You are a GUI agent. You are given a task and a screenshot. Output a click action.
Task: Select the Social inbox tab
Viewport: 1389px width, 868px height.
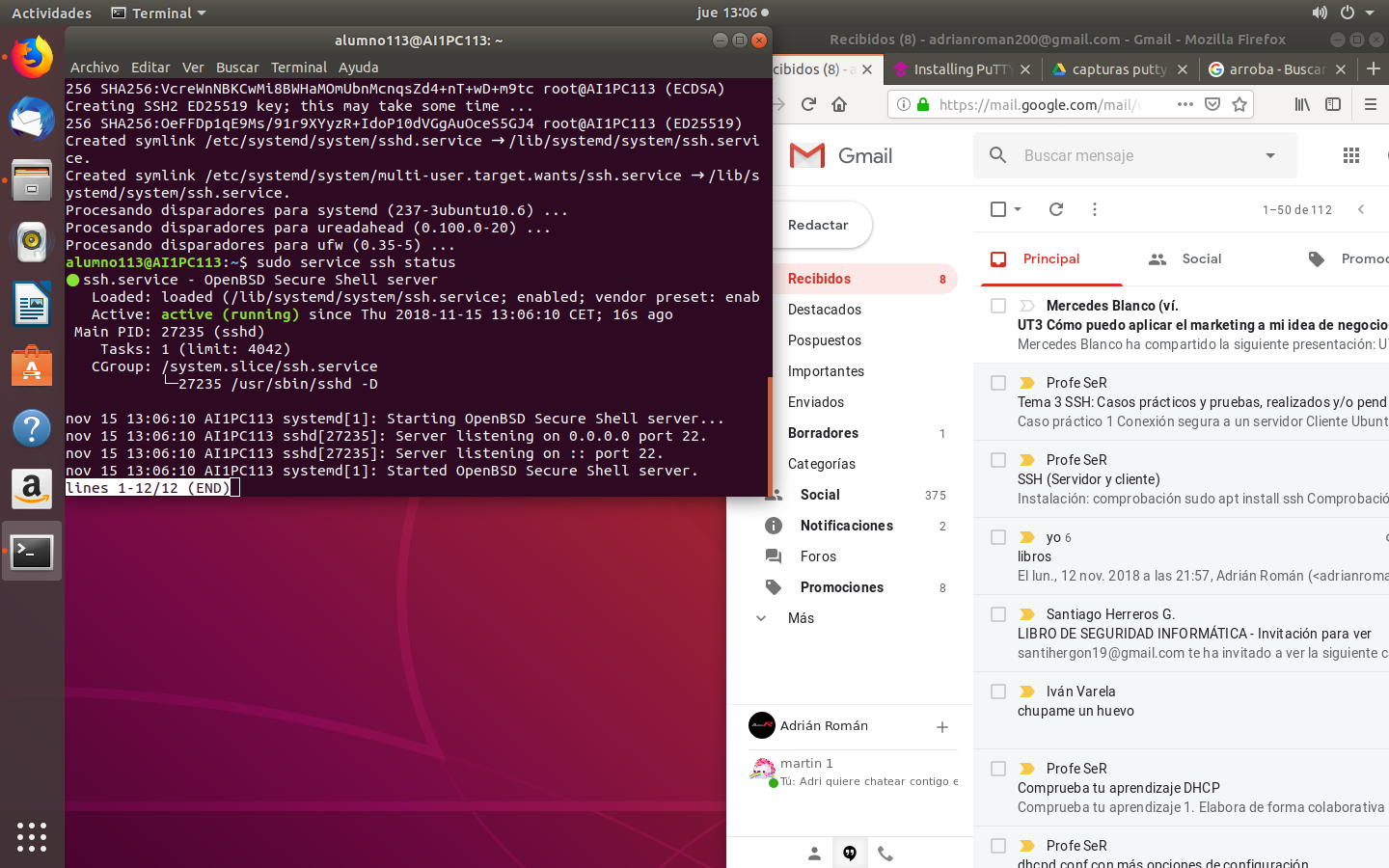[1185, 258]
